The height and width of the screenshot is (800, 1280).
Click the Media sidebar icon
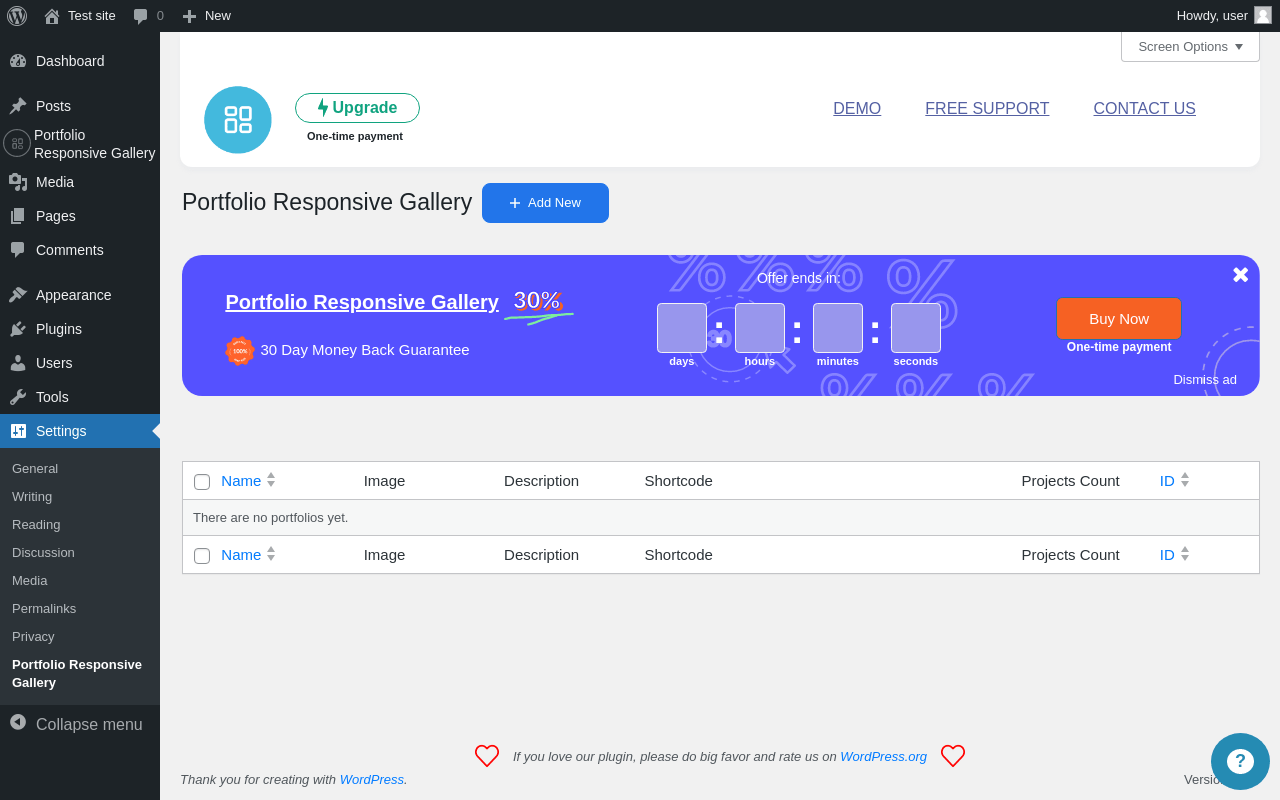click(18, 182)
